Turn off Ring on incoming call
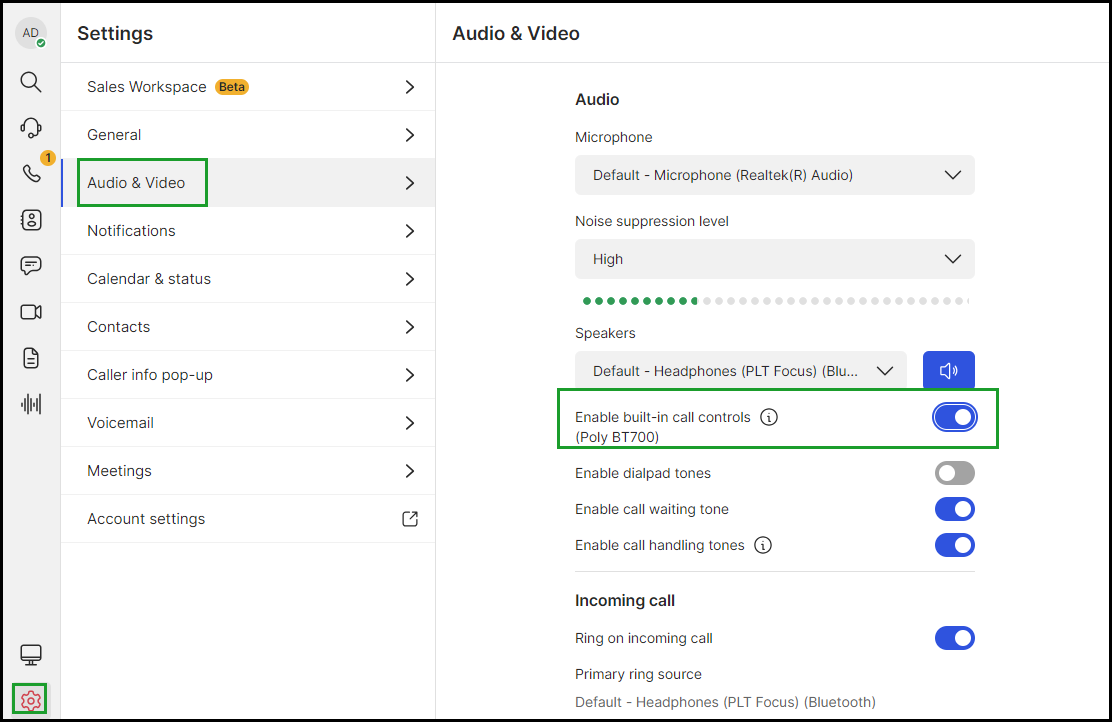Screen dimensions: 1112x722 [955, 638]
